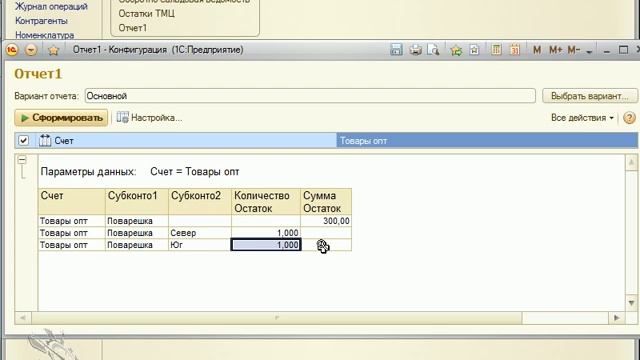Click the Сумма Остаток column header
Viewport: 640px width, 360px height.
[x=326, y=202]
